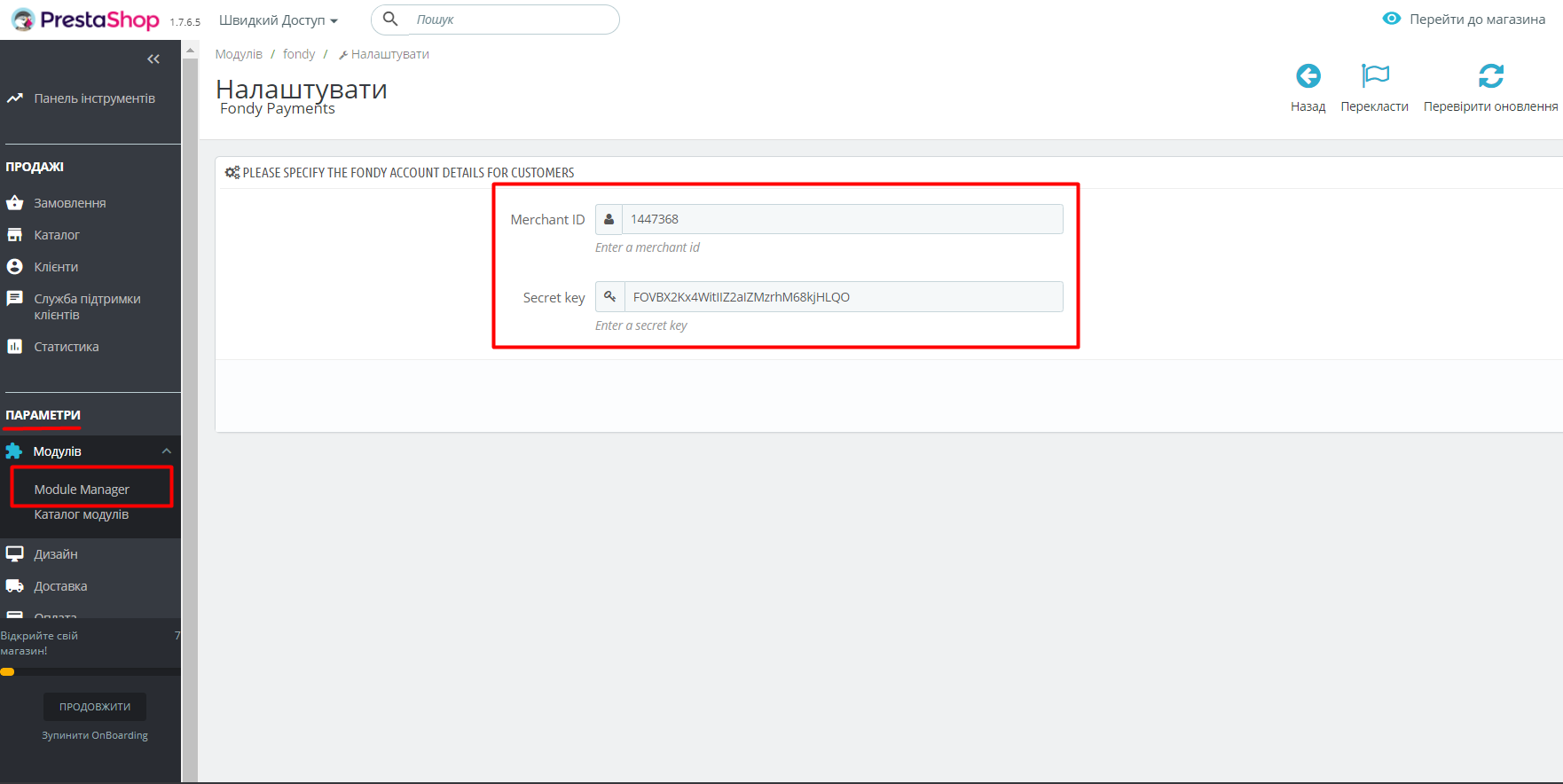This screenshot has width=1563, height=784.
Task: Click the eye icon near view shop
Action: [1392, 19]
